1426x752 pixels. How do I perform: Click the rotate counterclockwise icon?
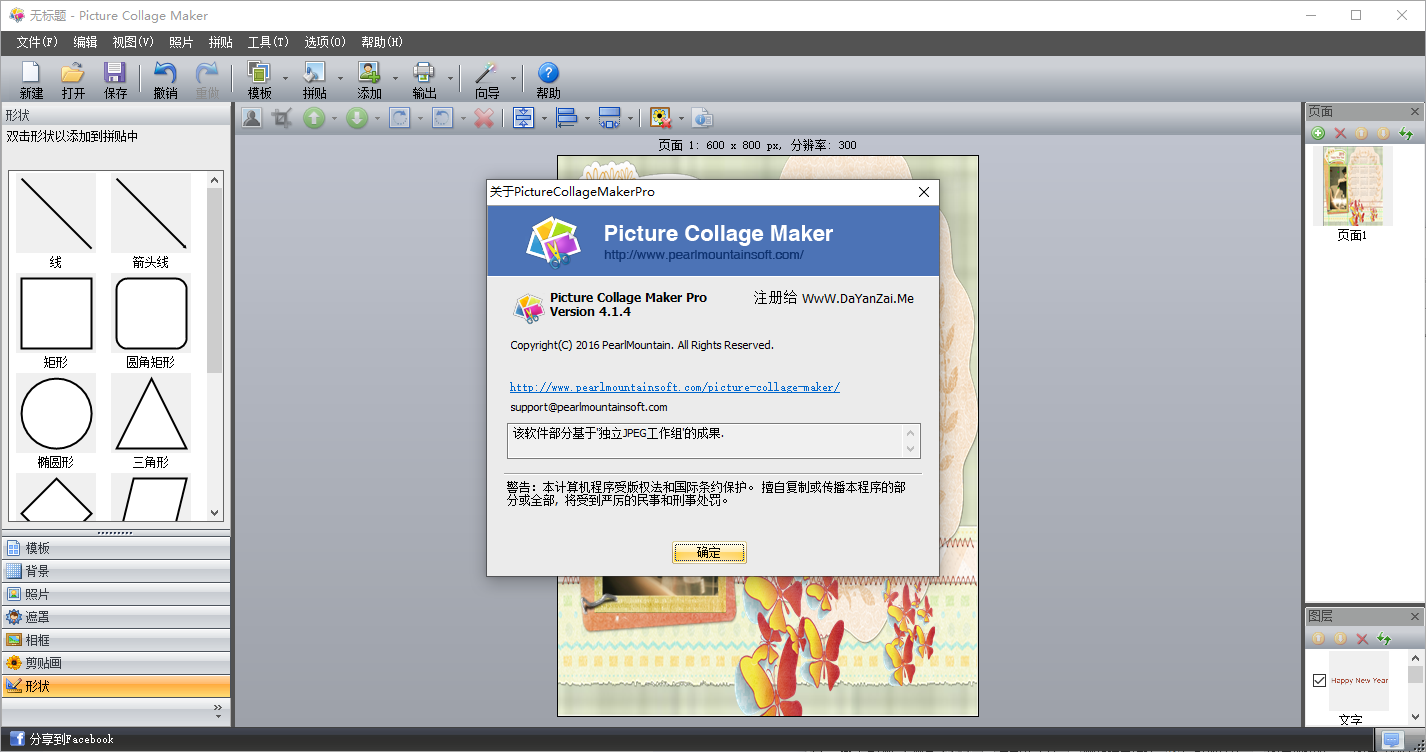pos(442,118)
